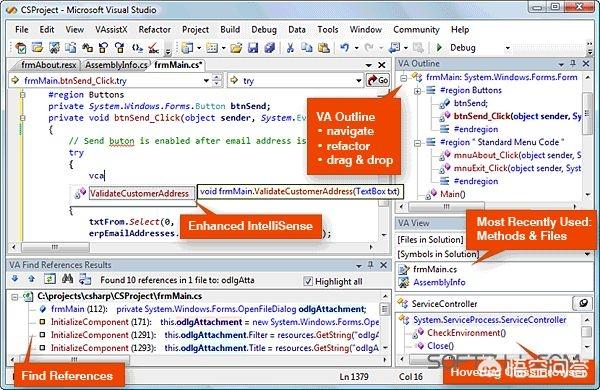Viewport: 600px width, 390px height.
Task: Open the frmMain.btnSend_Click.try context dropdown
Action: click(206, 80)
